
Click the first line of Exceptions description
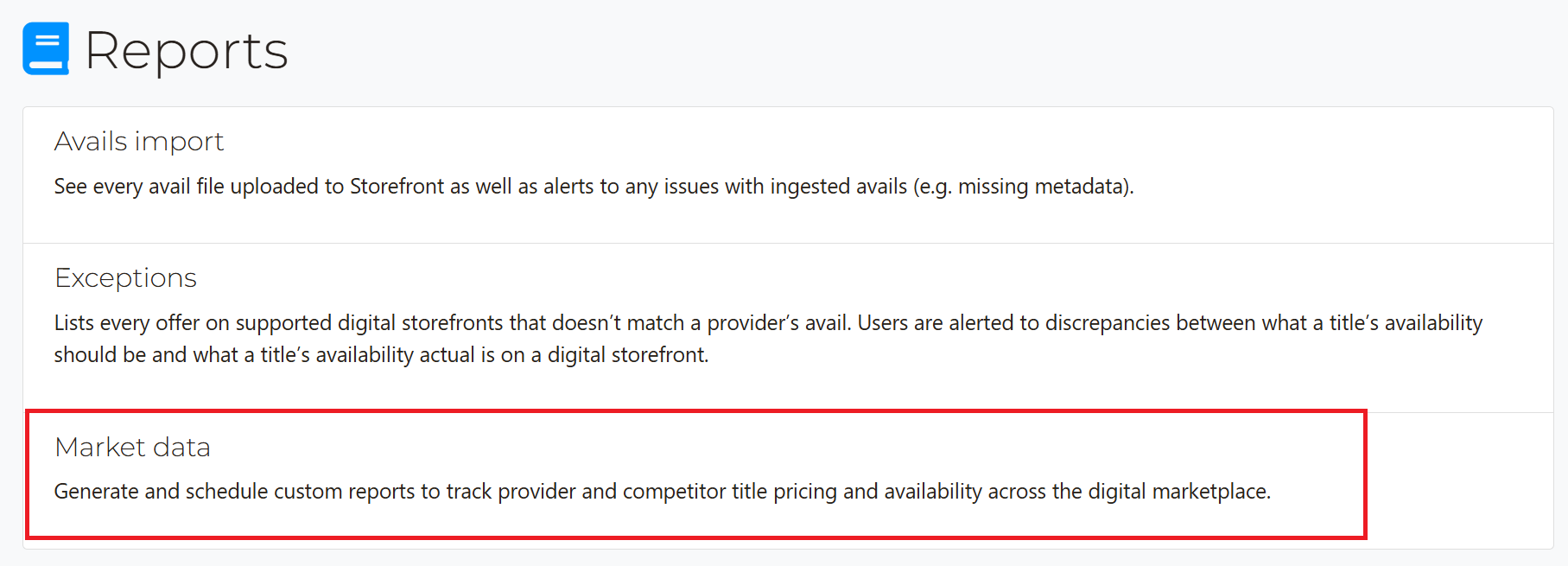click(x=768, y=323)
